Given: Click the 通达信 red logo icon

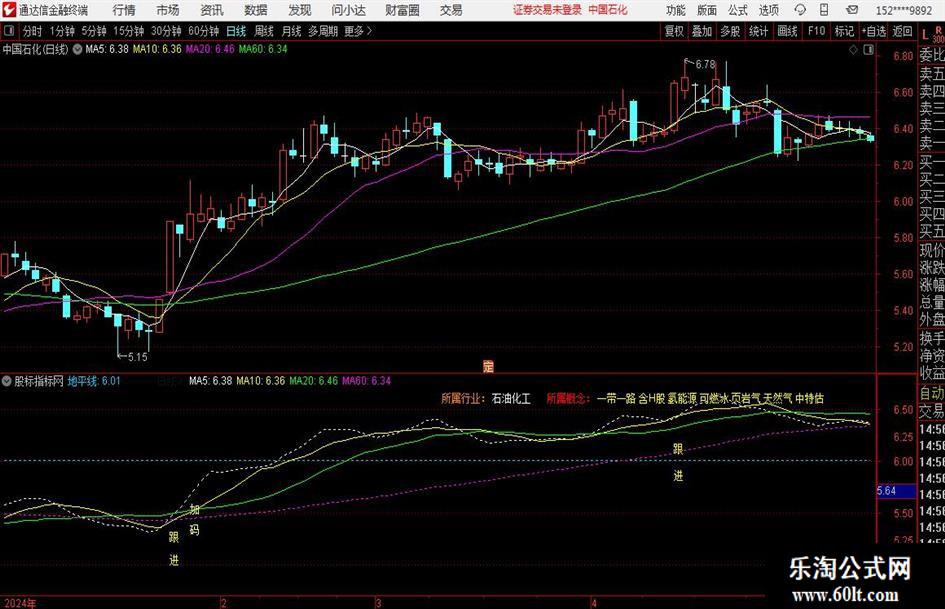Looking at the screenshot, I should click(9, 10).
